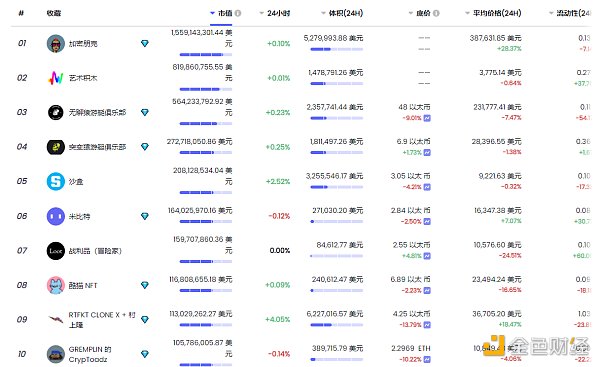The height and width of the screenshot is (367, 600).
Task: Click the diamond badge beside 加密朋克
Action: point(145,44)
